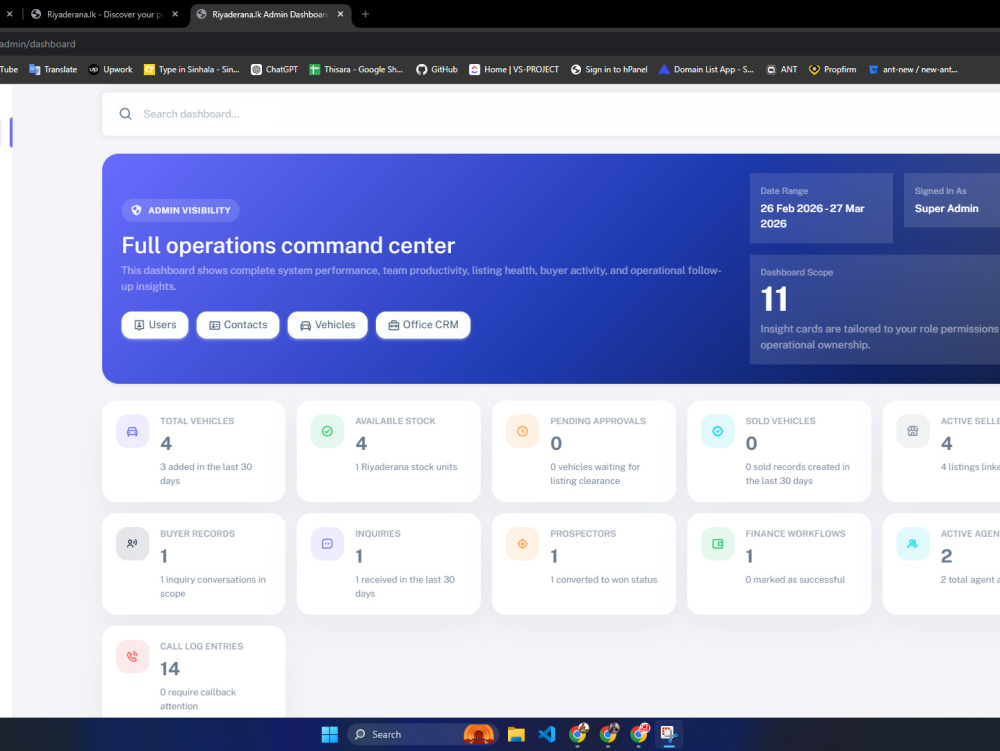Click the Buyer Records person icon
Viewport: 1000px width, 751px height.
132,544
